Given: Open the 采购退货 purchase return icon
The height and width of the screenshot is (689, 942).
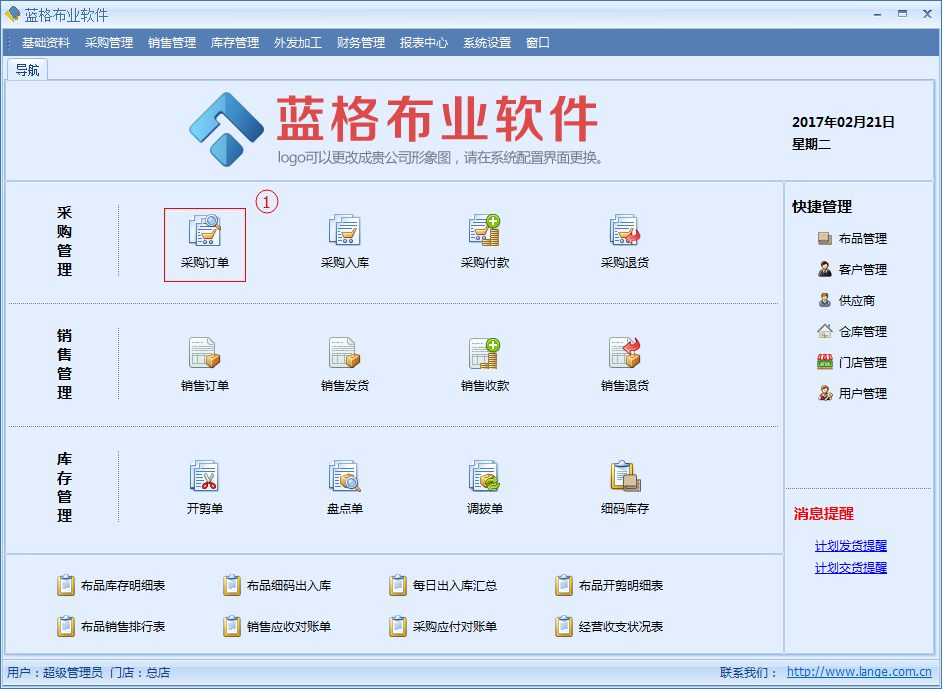Looking at the screenshot, I should 625,232.
